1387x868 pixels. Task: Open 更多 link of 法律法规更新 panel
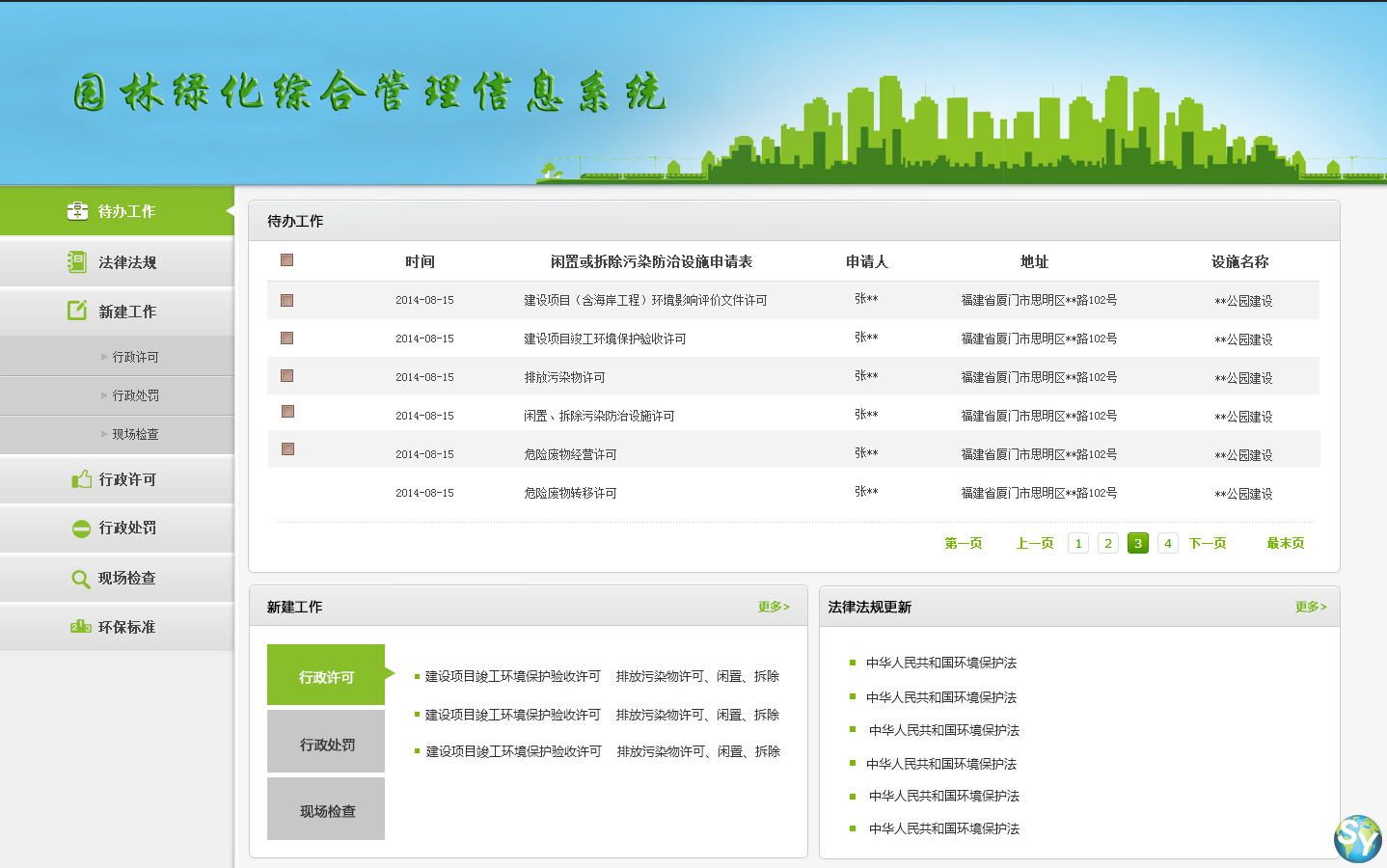(1311, 606)
